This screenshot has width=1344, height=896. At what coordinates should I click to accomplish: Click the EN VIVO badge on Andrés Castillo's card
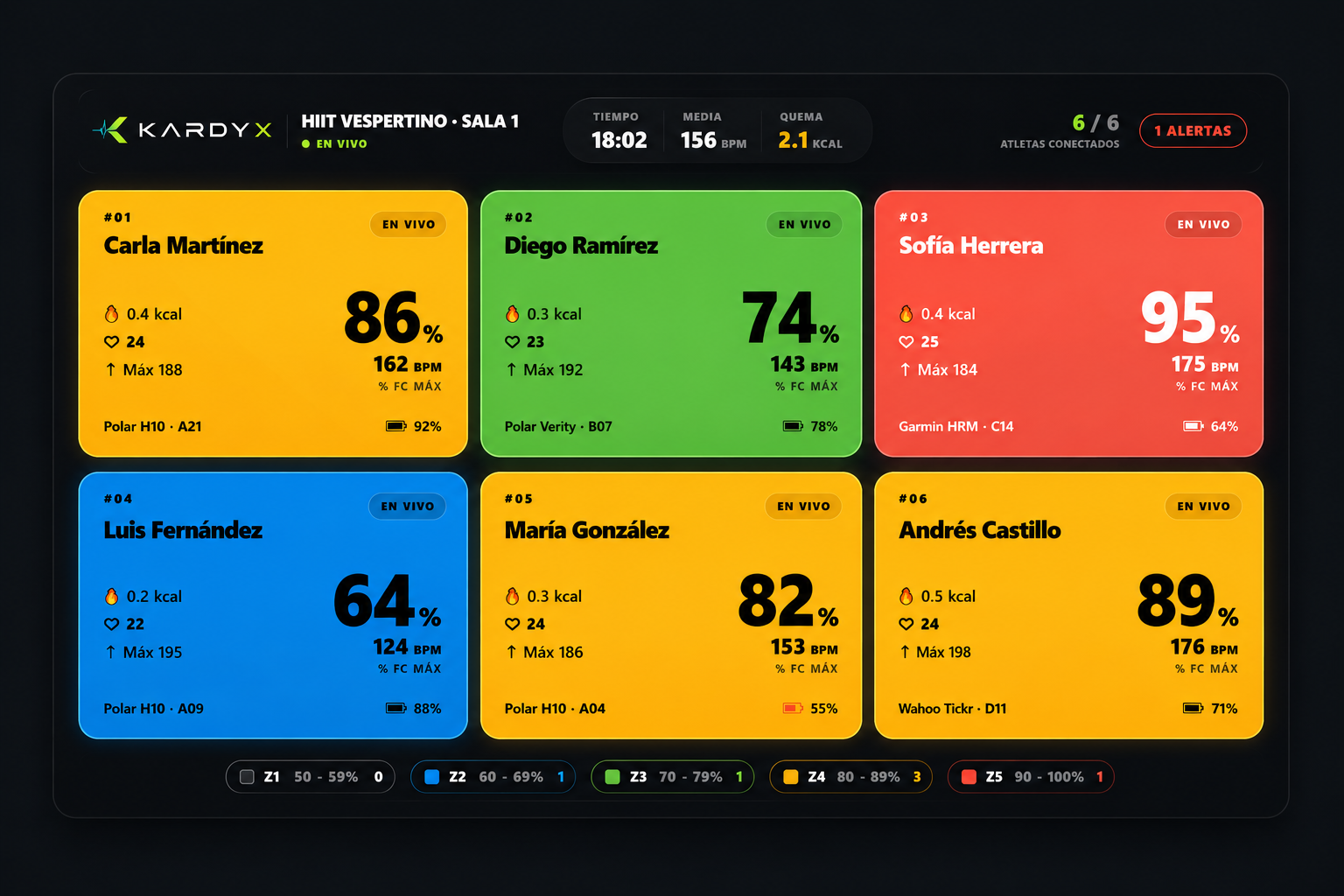(1203, 507)
